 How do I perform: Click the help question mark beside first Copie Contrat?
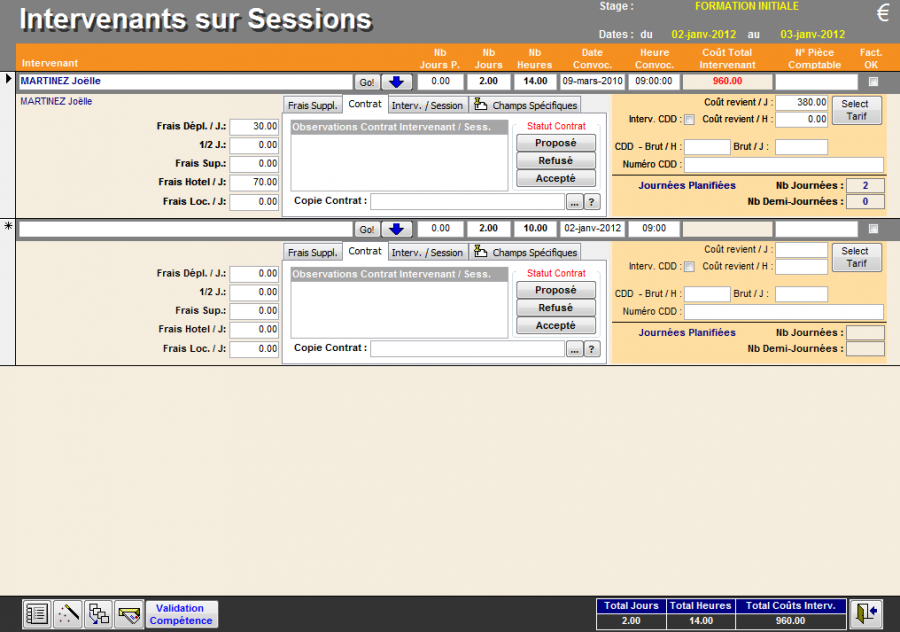point(592,202)
